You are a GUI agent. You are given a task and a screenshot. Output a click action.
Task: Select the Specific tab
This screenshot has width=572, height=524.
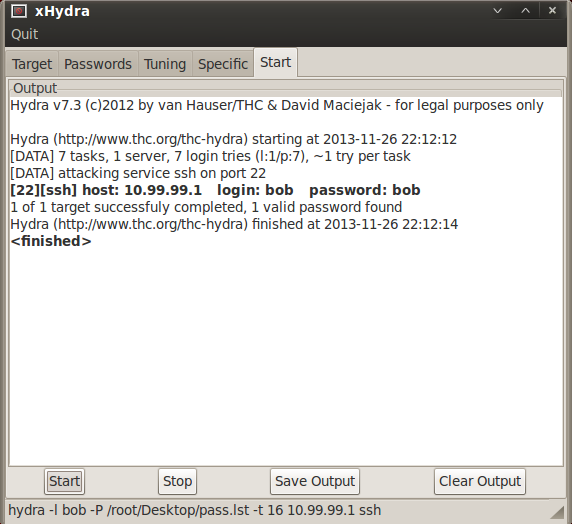223,64
